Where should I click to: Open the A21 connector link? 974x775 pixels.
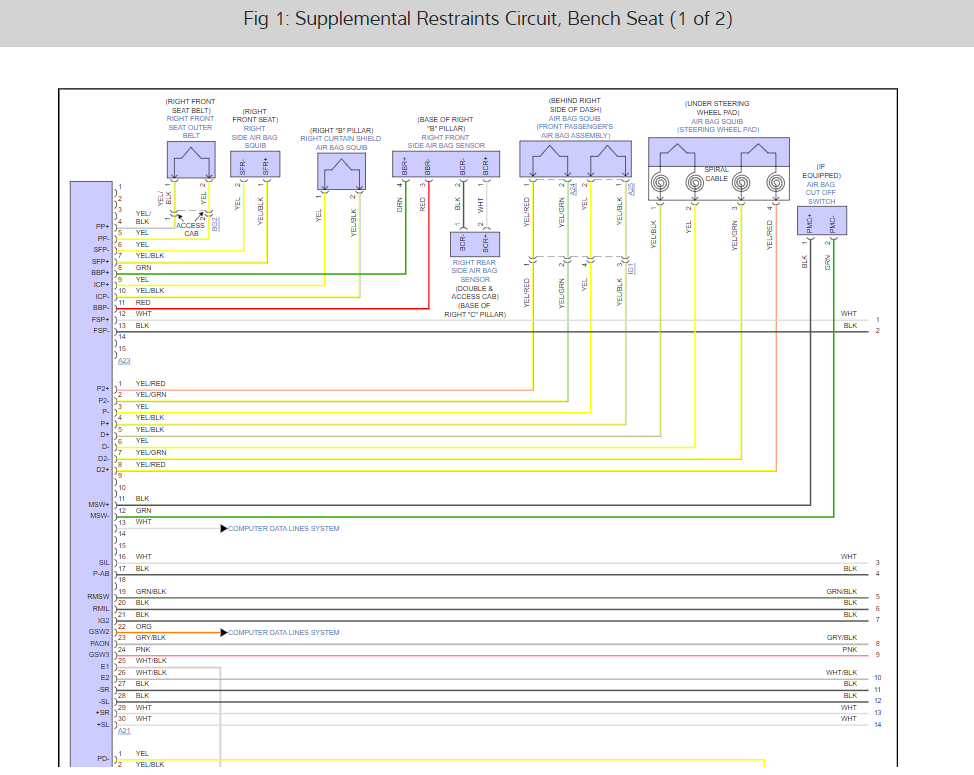124,731
